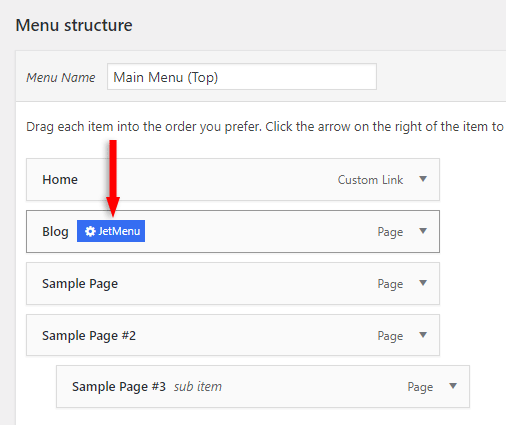Expand the Blog menu item arrow

coord(423,231)
